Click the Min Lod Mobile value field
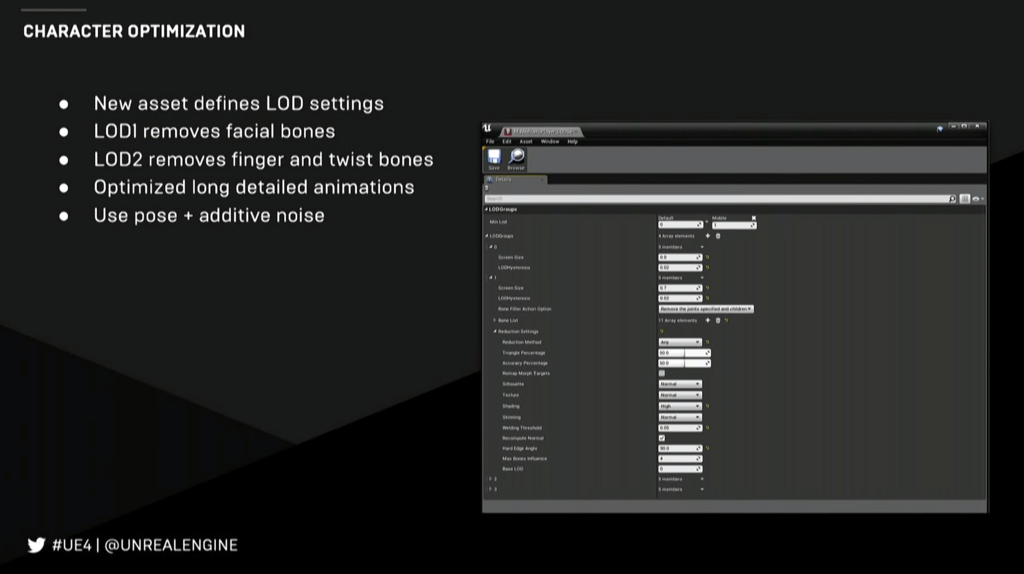 (734, 225)
